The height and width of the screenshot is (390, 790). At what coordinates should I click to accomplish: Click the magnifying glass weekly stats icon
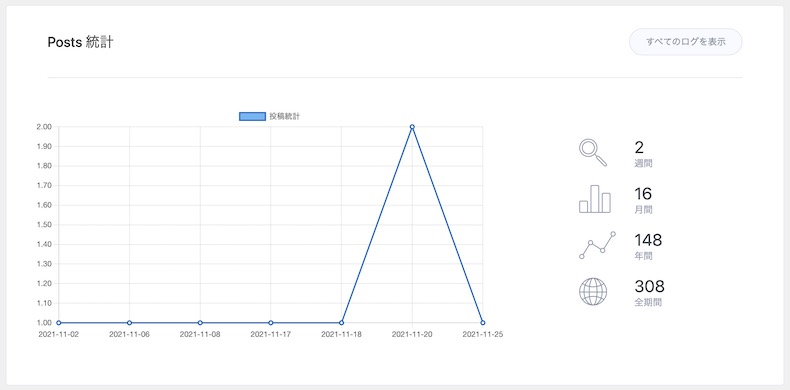(x=593, y=153)
